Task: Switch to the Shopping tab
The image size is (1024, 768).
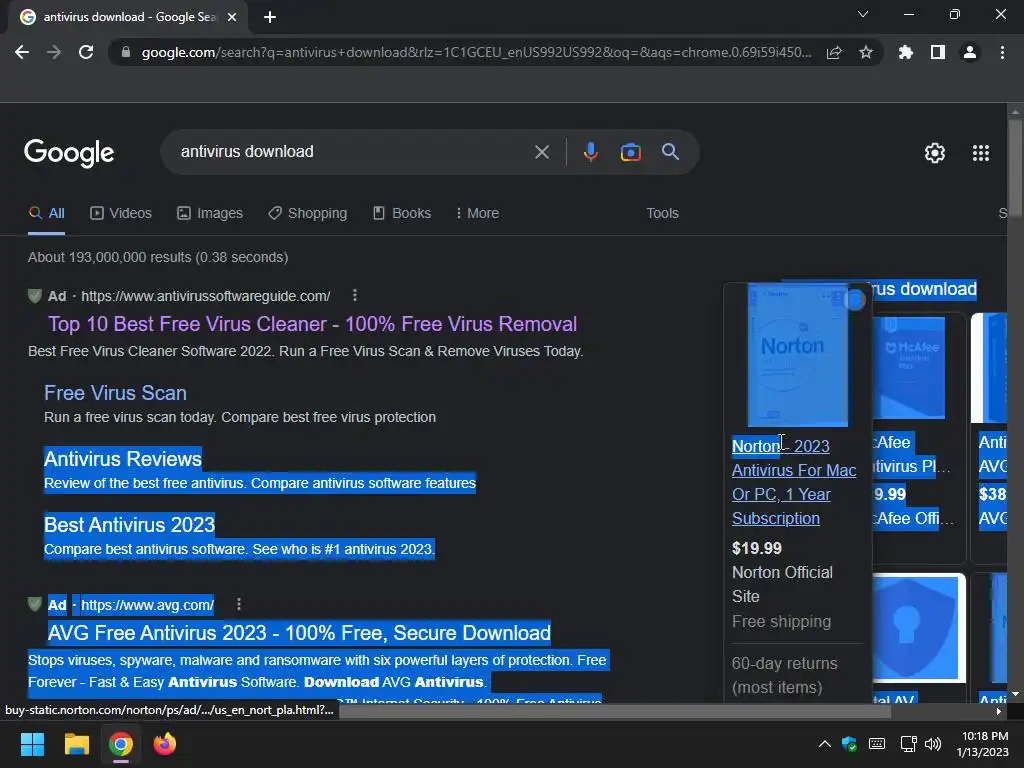Action: tap(308, 214)
